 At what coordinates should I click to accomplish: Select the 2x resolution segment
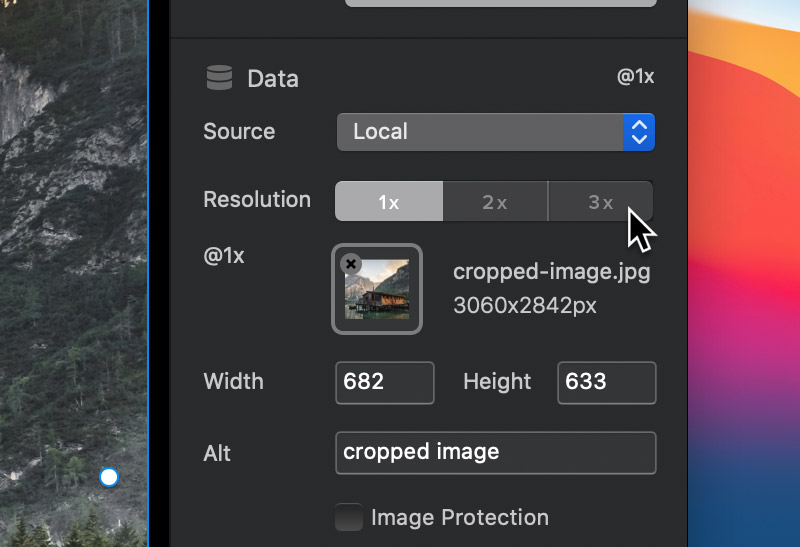[495, 201]
